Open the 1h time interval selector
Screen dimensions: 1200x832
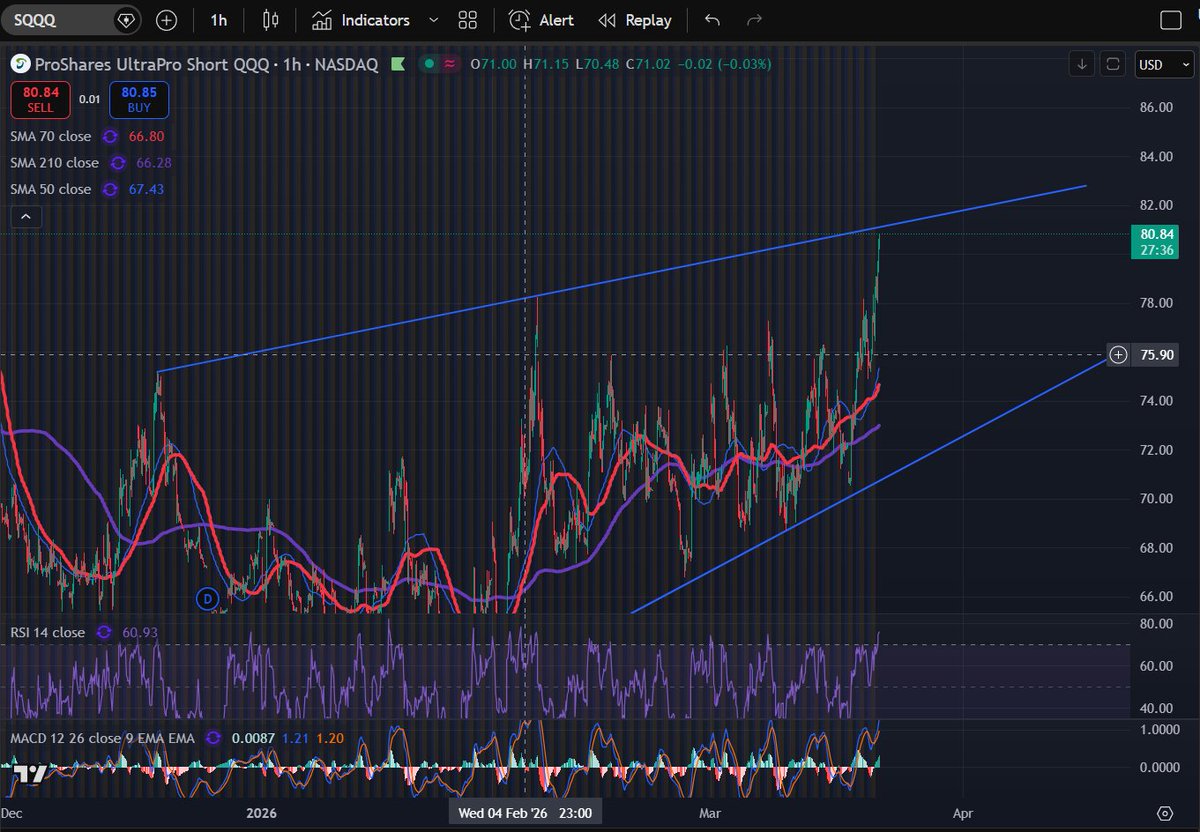[x=218, y=20]
